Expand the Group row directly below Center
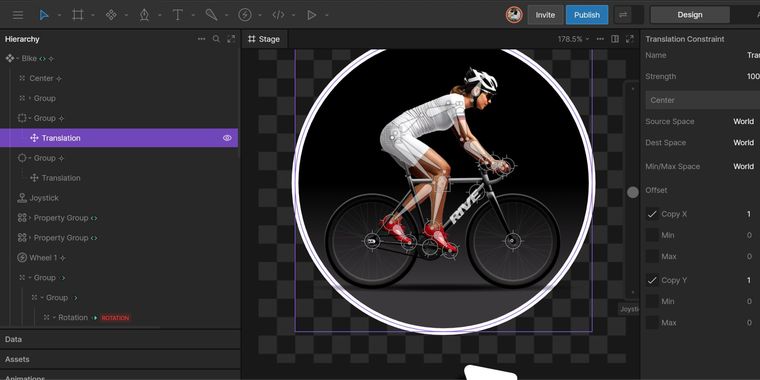The image size is (760, 380). pos(30,98)
